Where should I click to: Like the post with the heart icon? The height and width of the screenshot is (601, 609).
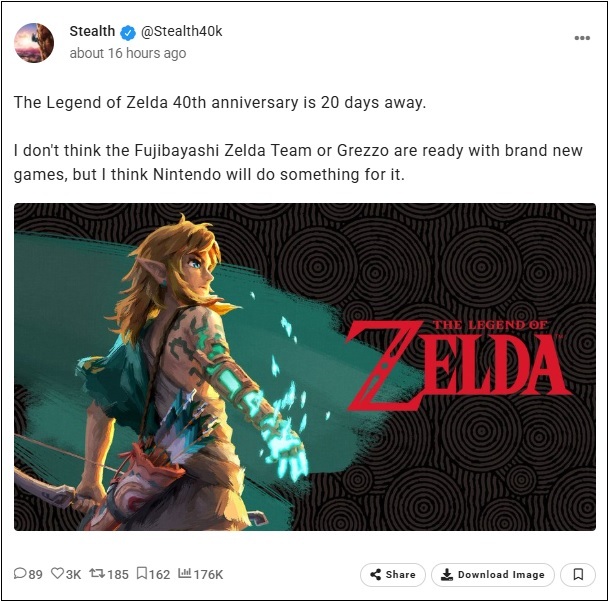(x=59, y=574)
